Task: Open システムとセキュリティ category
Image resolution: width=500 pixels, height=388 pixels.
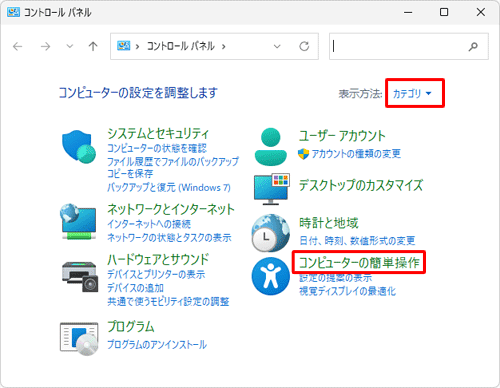Action: coord(158,134)
